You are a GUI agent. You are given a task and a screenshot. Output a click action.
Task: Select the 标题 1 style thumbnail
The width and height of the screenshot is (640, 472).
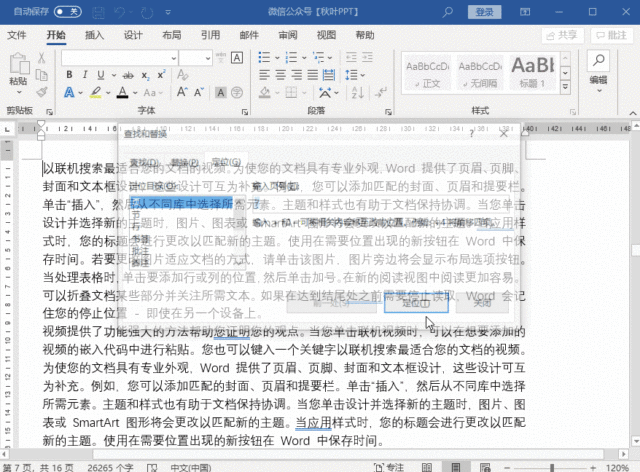535,69
